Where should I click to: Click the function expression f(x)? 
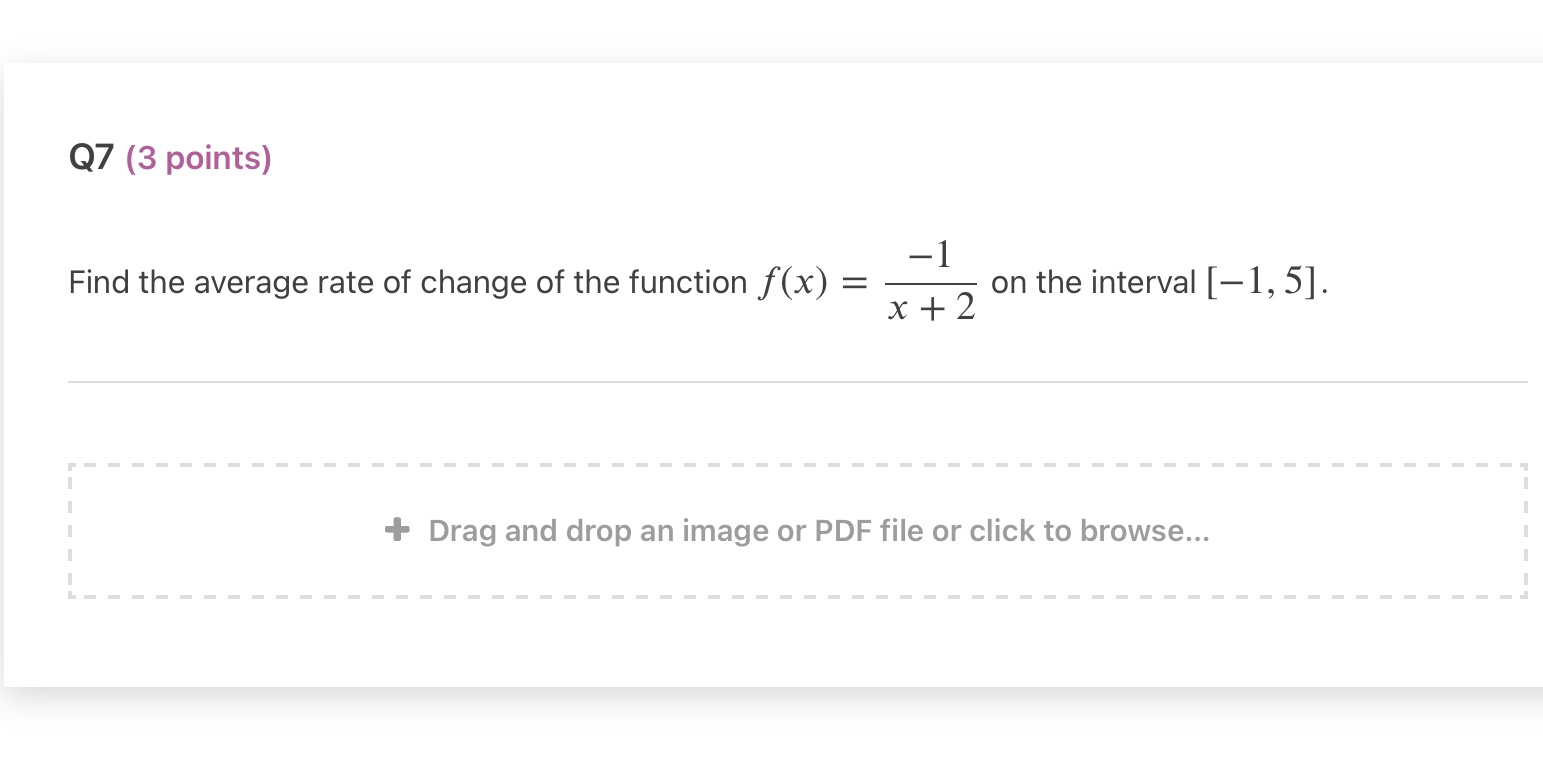(x=792, y=281)
